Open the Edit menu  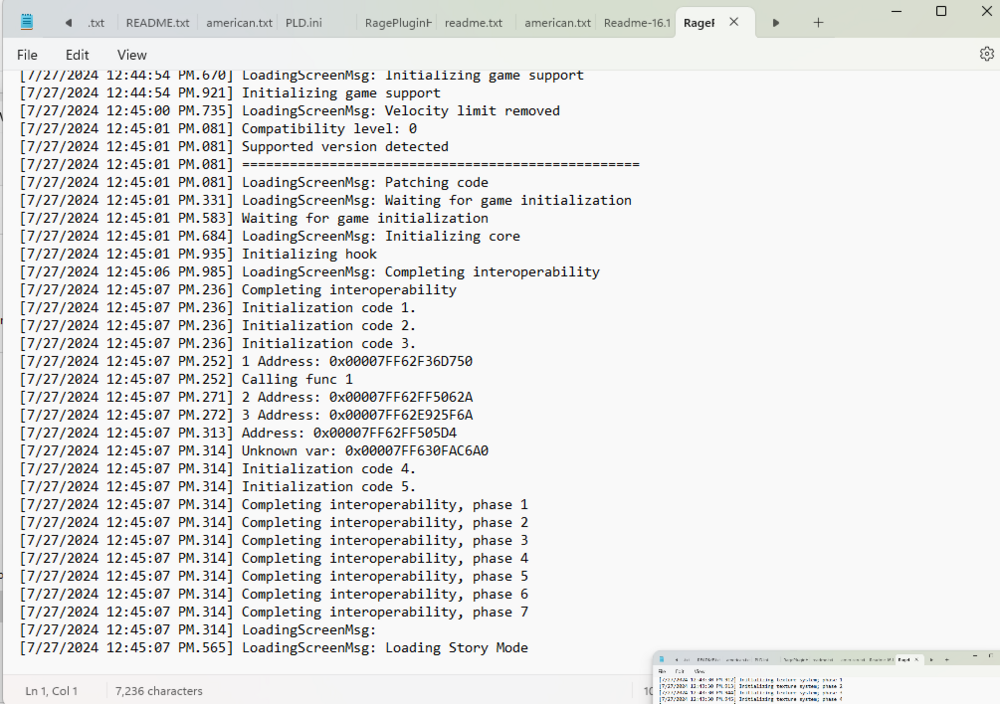point(77,55)
